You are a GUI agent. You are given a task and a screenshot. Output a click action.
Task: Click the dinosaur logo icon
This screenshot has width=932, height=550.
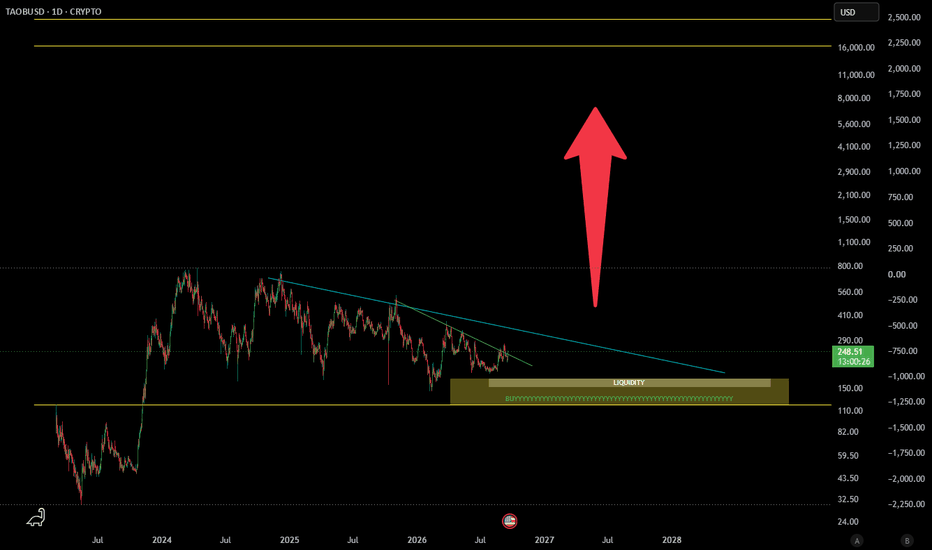point(36,517)
